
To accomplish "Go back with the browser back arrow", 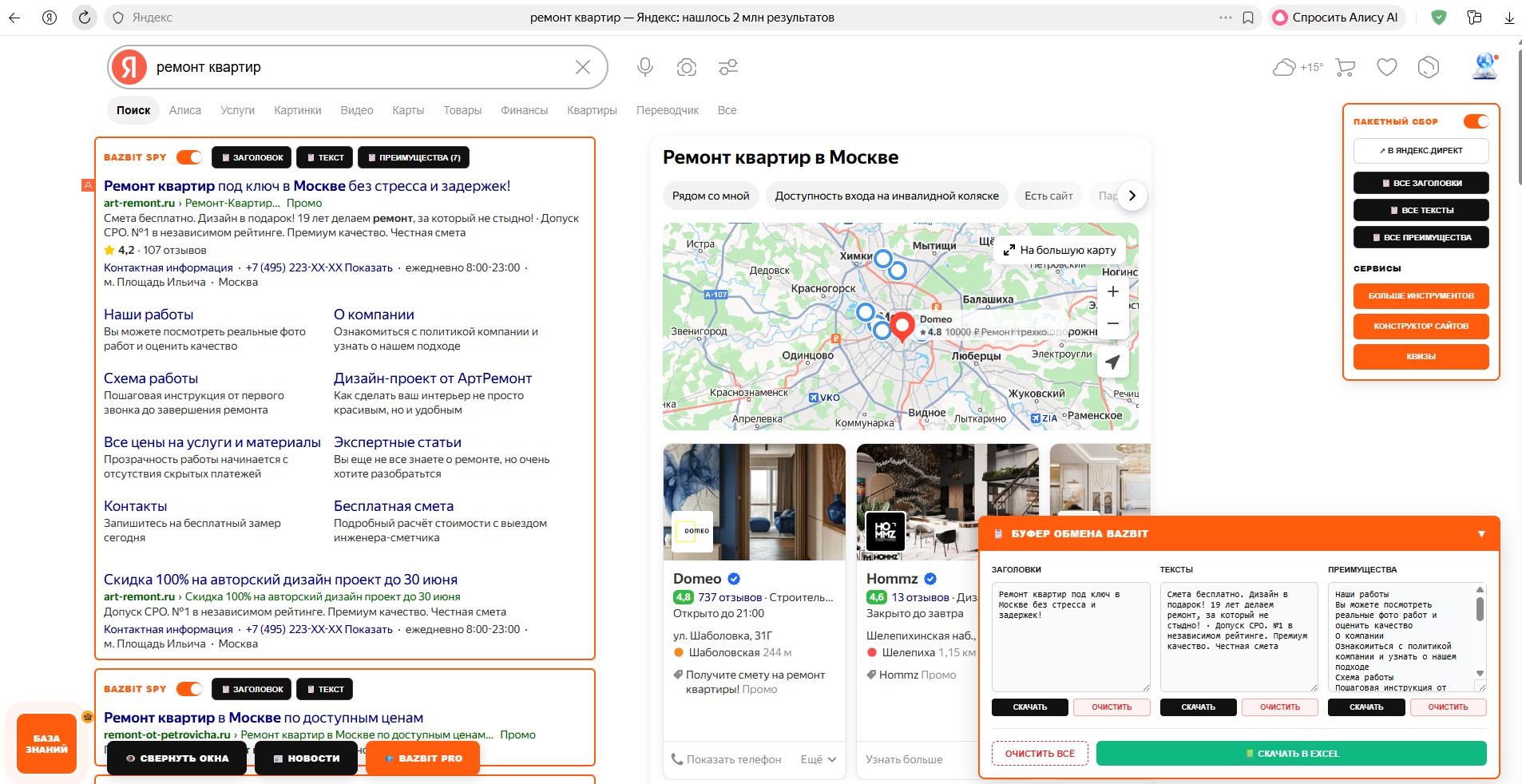I will (x=14, y=18).
